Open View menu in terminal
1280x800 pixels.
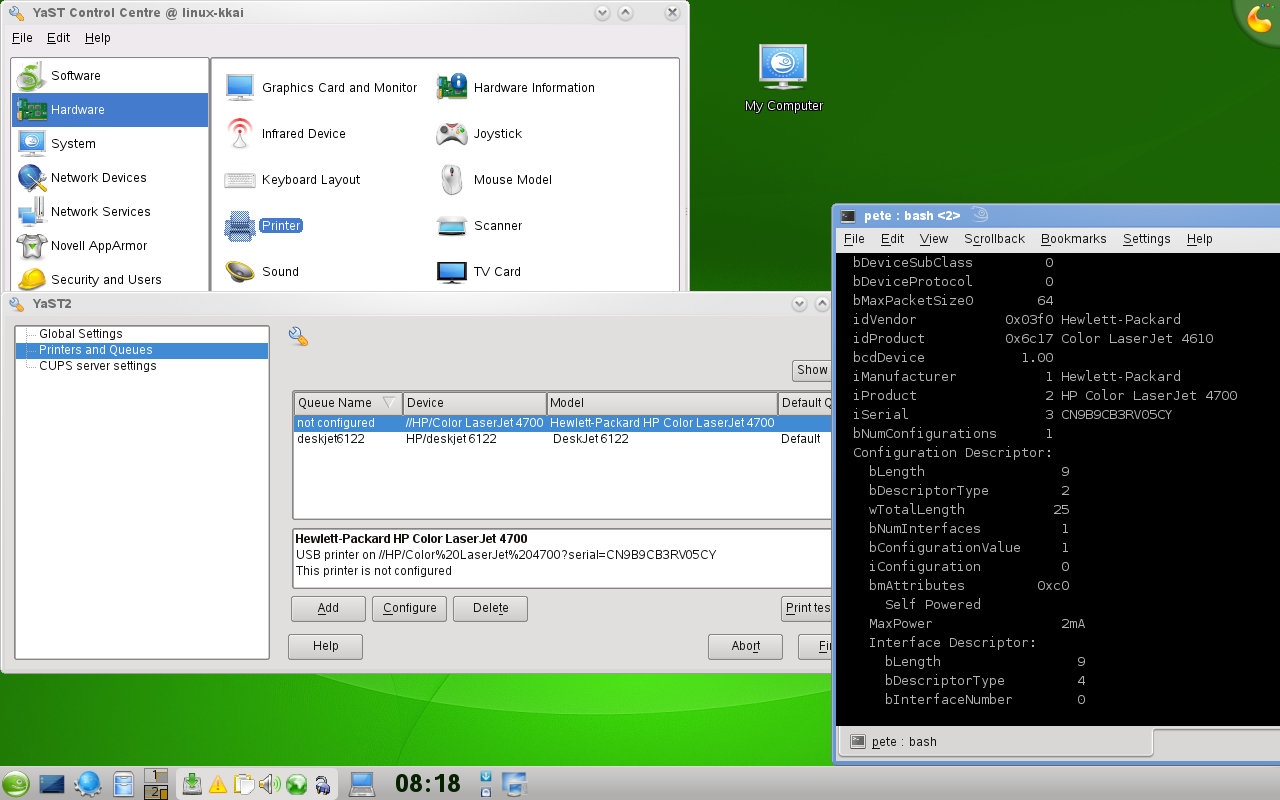coord(934,239)
